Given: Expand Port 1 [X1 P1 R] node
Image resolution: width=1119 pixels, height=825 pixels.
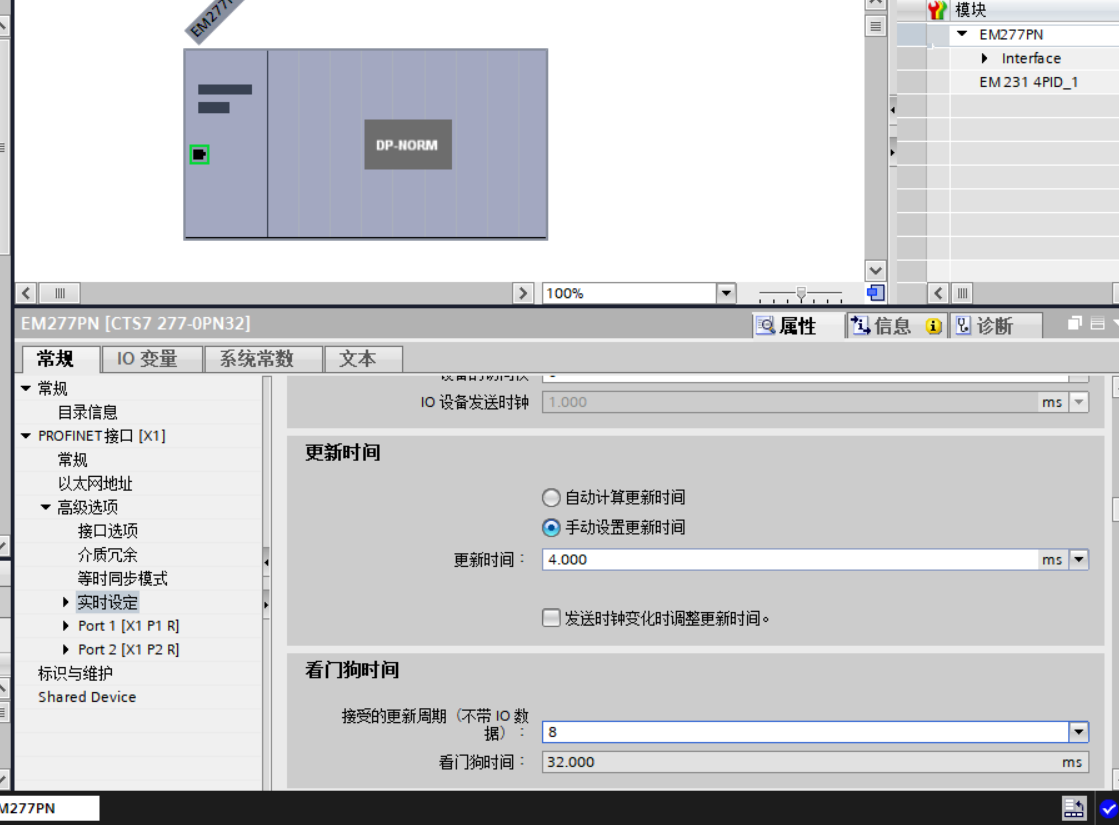Looking at the screenshot, I should click(x=66, y=626).
